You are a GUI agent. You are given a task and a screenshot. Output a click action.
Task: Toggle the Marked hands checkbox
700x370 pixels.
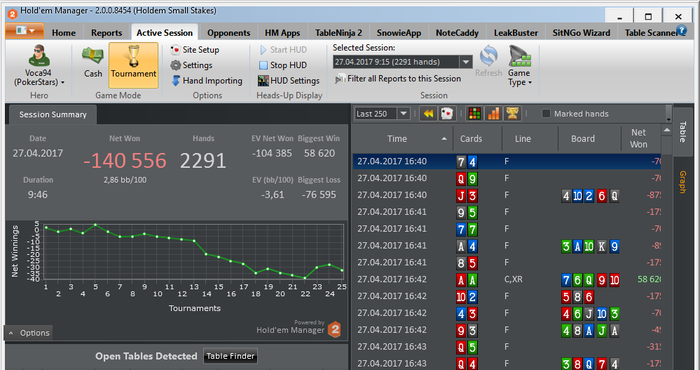pyautogui.click(x=546, y=114)
